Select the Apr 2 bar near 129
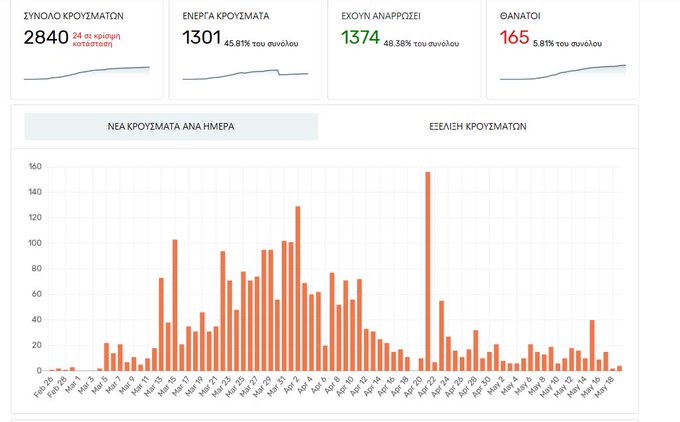 tap(298, 289)
